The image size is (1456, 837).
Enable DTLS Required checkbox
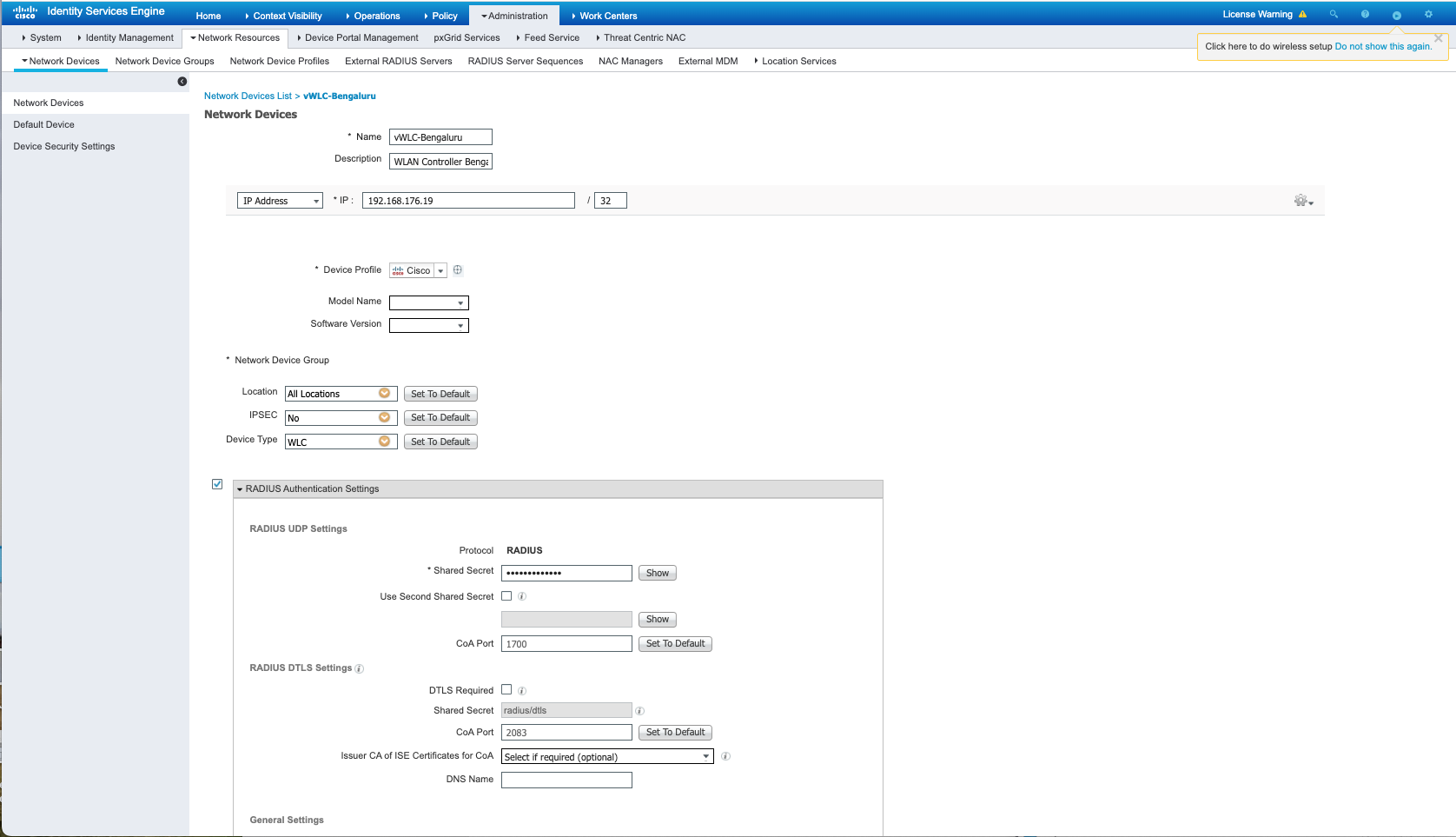pos(506,689)
